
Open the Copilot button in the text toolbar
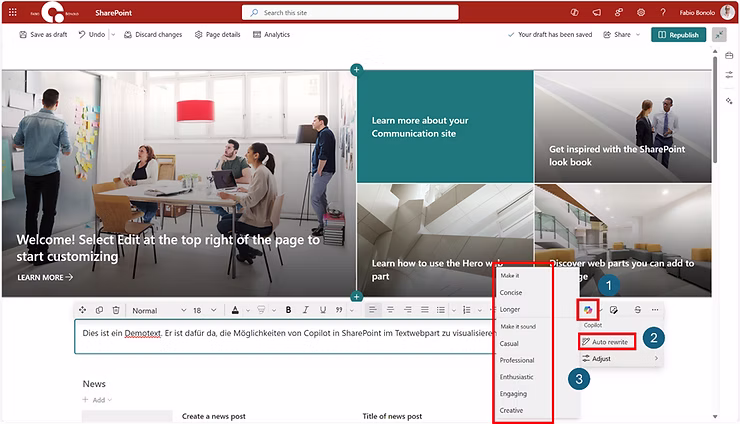(588, 310)
